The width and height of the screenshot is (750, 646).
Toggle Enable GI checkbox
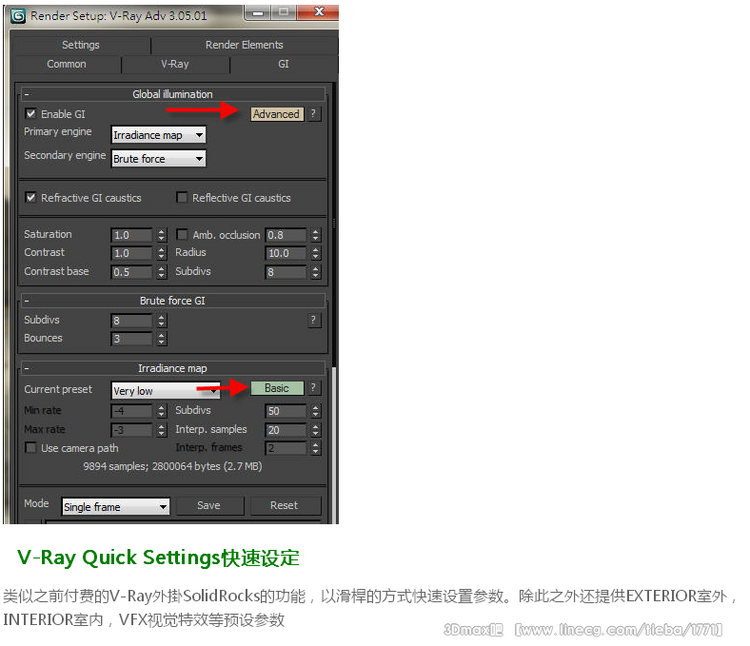(x=31, y=114)
